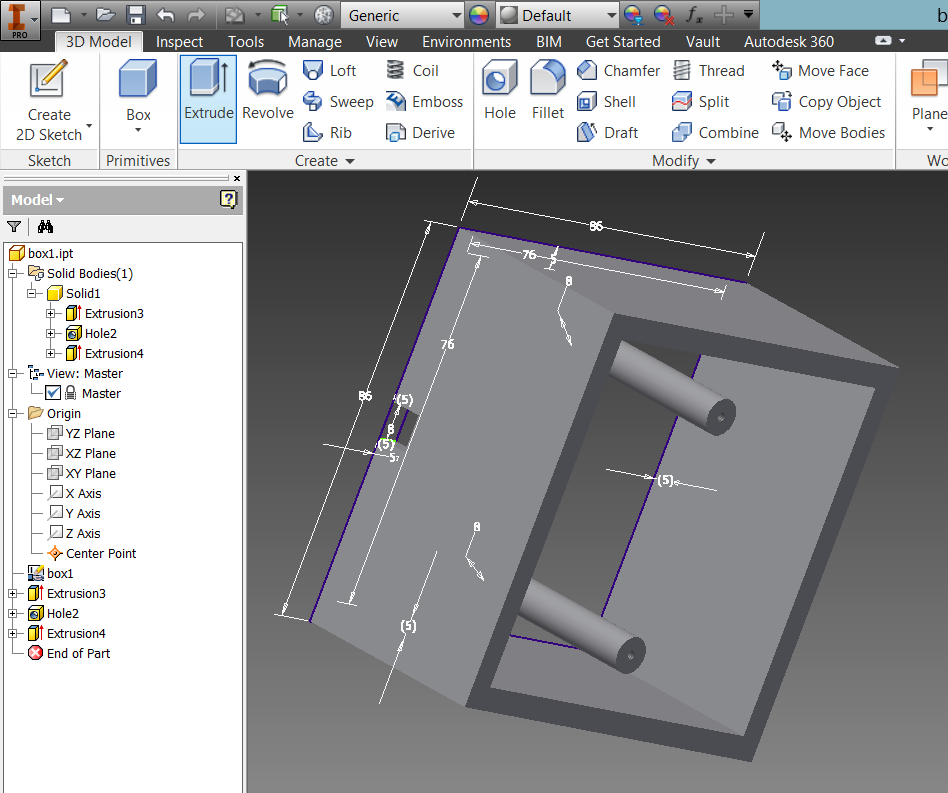Switch to the View tab
Image resolution: width=948 pixels, height=793 pixels.
click(381, 42)
